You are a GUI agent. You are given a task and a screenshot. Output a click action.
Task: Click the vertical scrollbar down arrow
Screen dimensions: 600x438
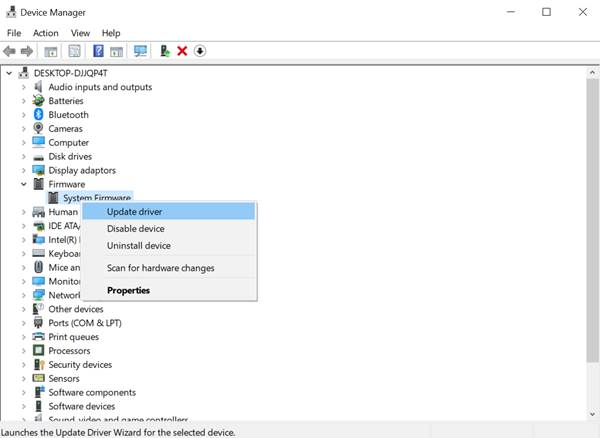[592, 416]
